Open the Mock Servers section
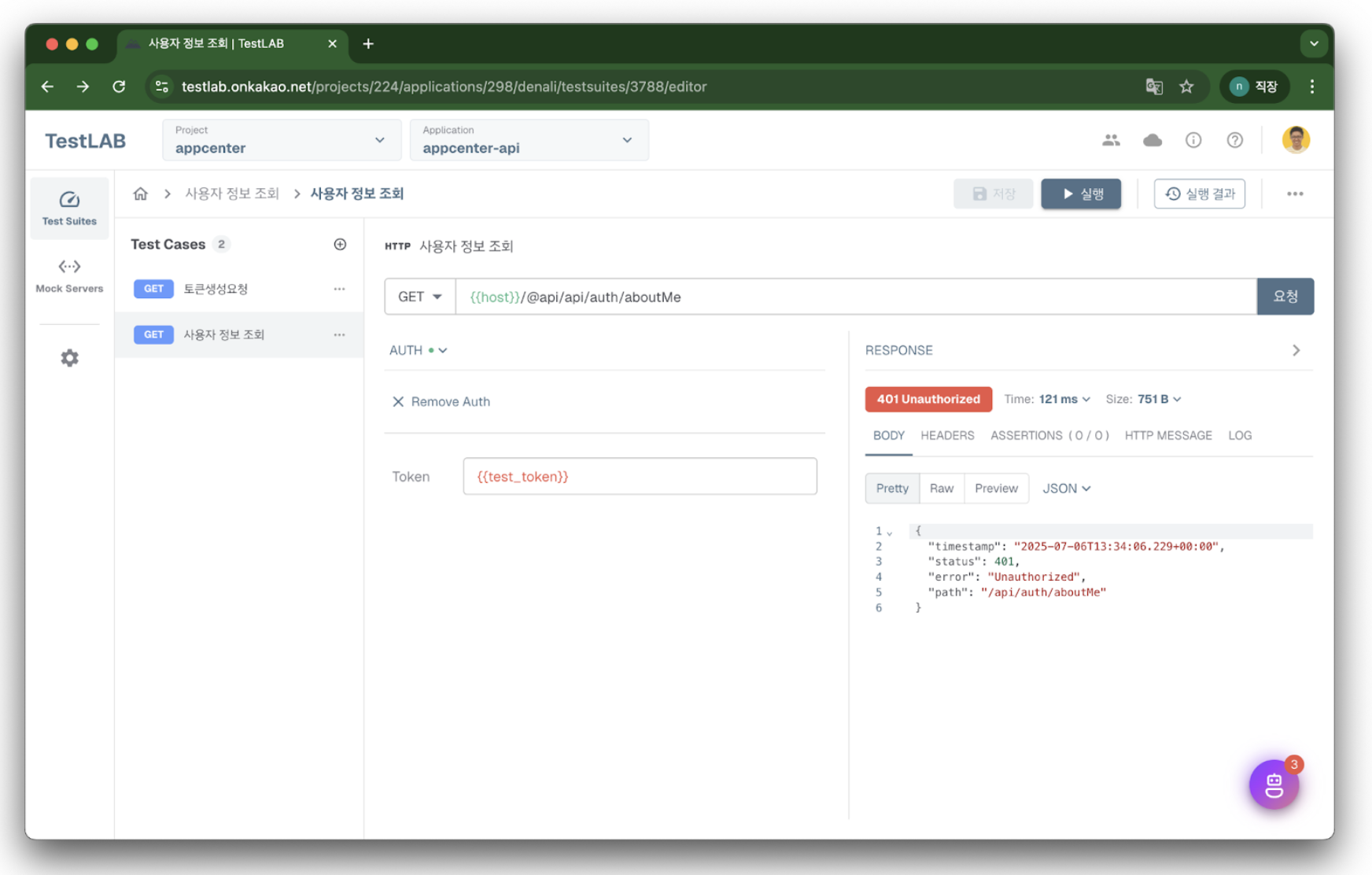Screen dimensions: 1372x875 tap(69, 275)
